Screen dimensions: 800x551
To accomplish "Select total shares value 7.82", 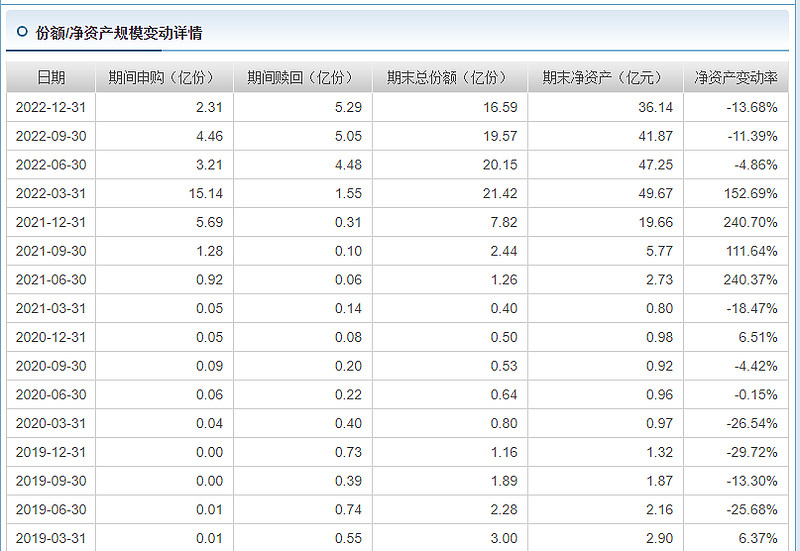I will tap(504, 222).
